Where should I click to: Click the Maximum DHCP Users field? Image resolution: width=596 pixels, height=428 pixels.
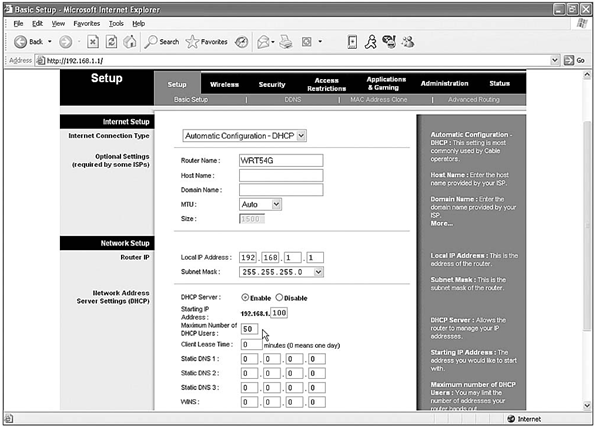(x=249, y=329)
